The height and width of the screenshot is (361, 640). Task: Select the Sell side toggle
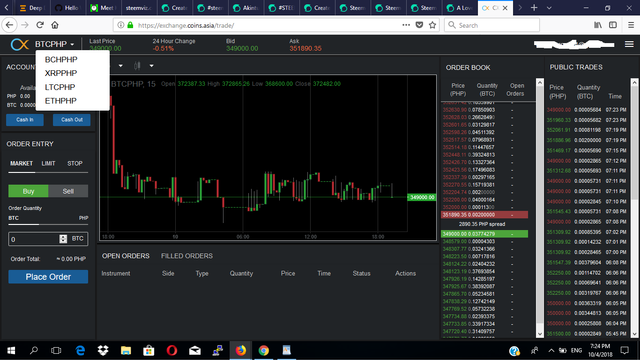point(68,191)
